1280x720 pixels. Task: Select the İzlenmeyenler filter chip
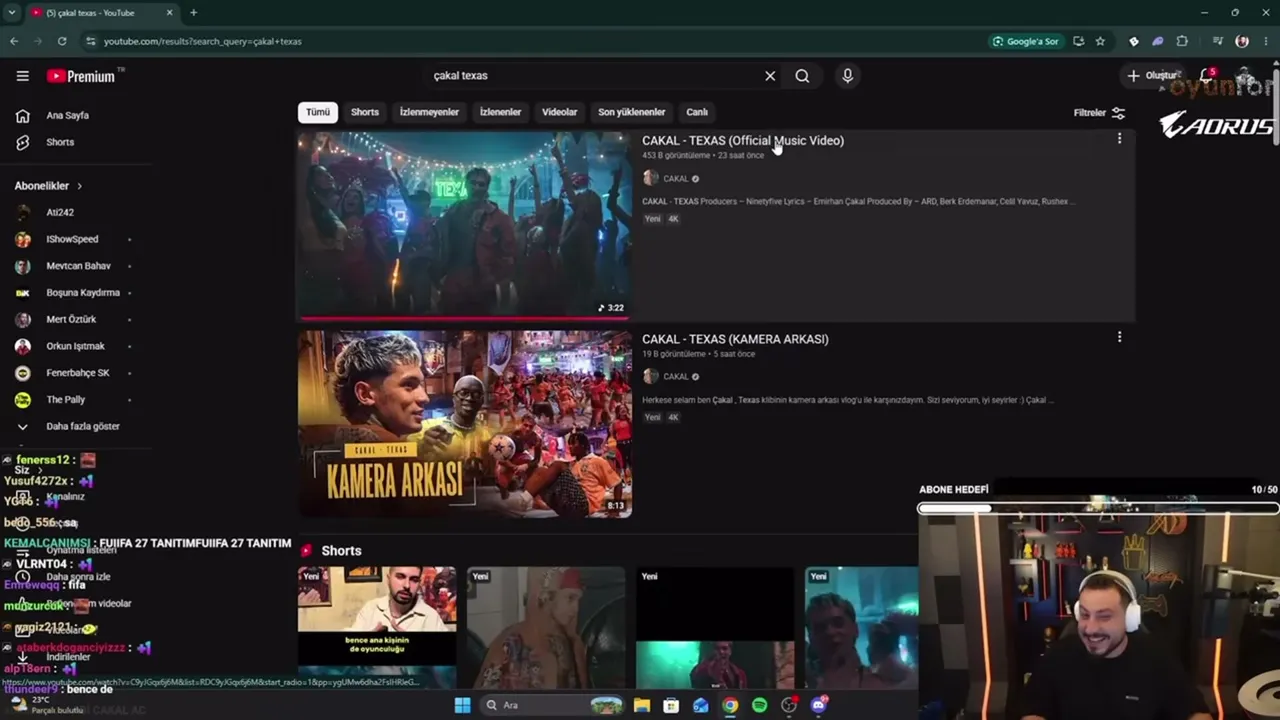[429, 112]
